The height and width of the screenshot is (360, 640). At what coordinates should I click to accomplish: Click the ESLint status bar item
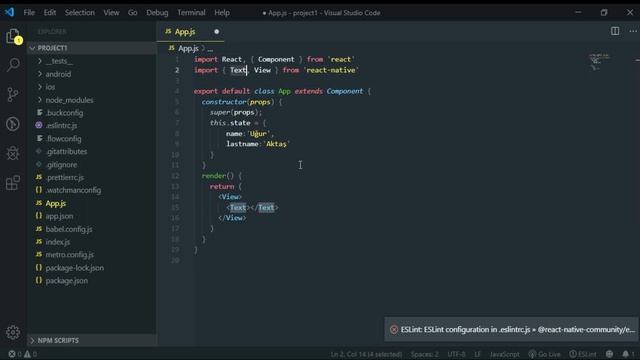pos(583,354)
